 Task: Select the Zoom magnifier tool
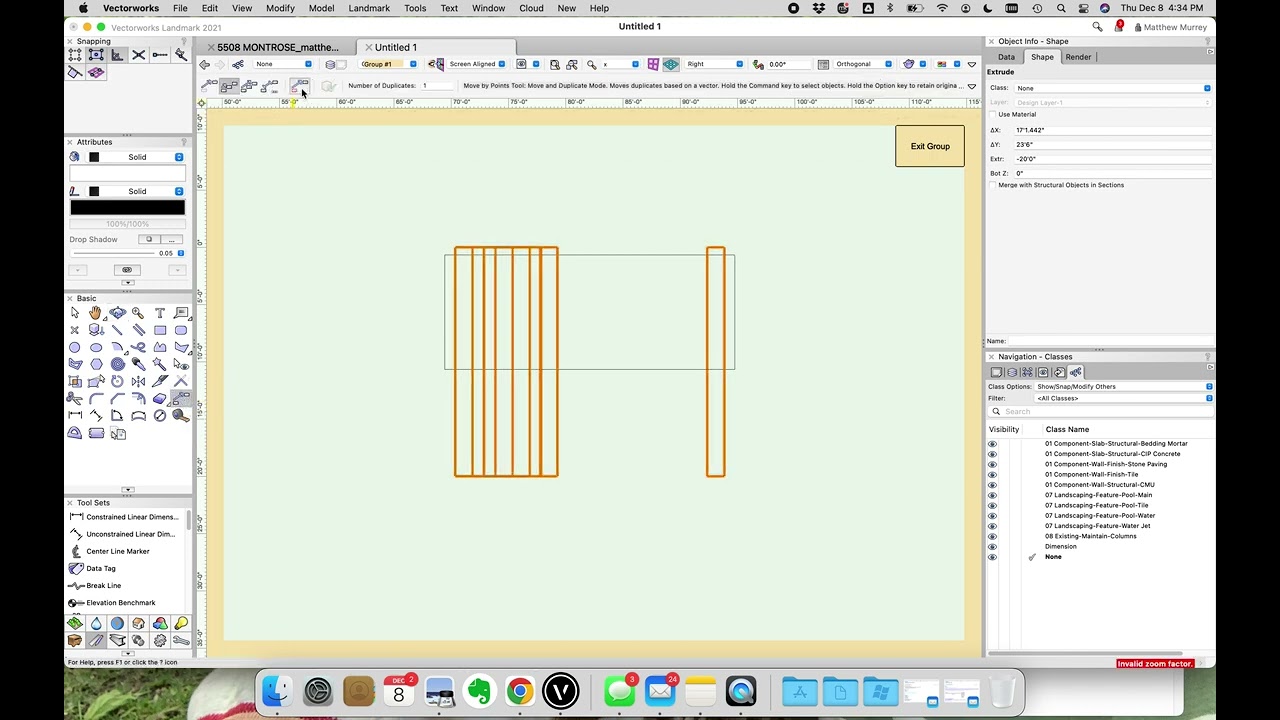click(138, 313)
